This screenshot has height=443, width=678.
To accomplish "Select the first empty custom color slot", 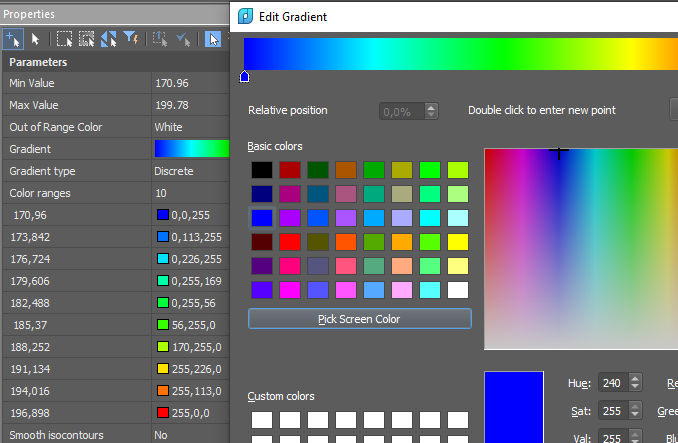I will point(261,420).
